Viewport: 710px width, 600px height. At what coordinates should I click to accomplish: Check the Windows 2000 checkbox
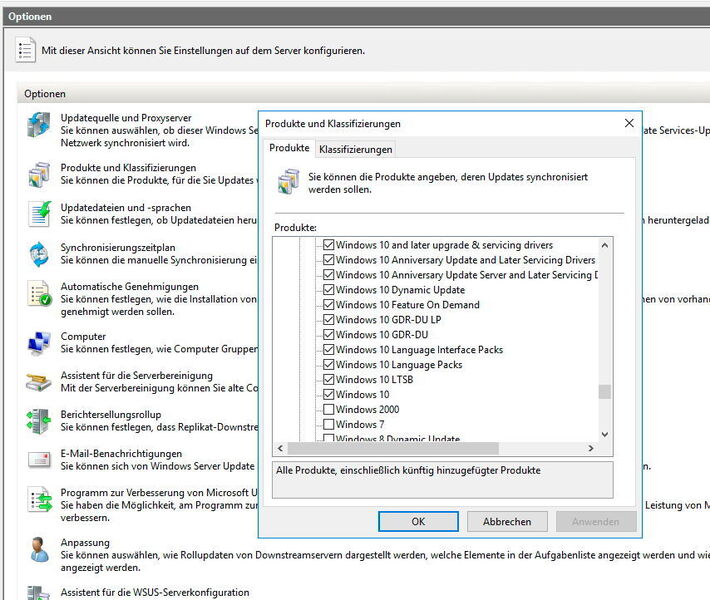tap(329, 409)
